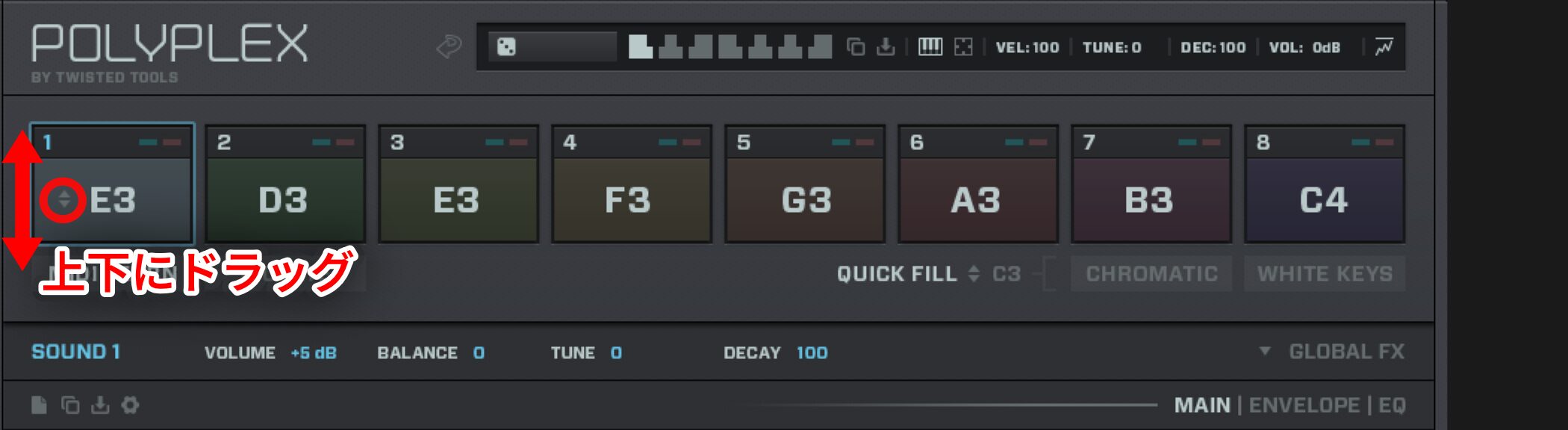
Task: Click the tag icon beside the Polyplex logo
Action: pyautogui.click(x=449, y=47)
